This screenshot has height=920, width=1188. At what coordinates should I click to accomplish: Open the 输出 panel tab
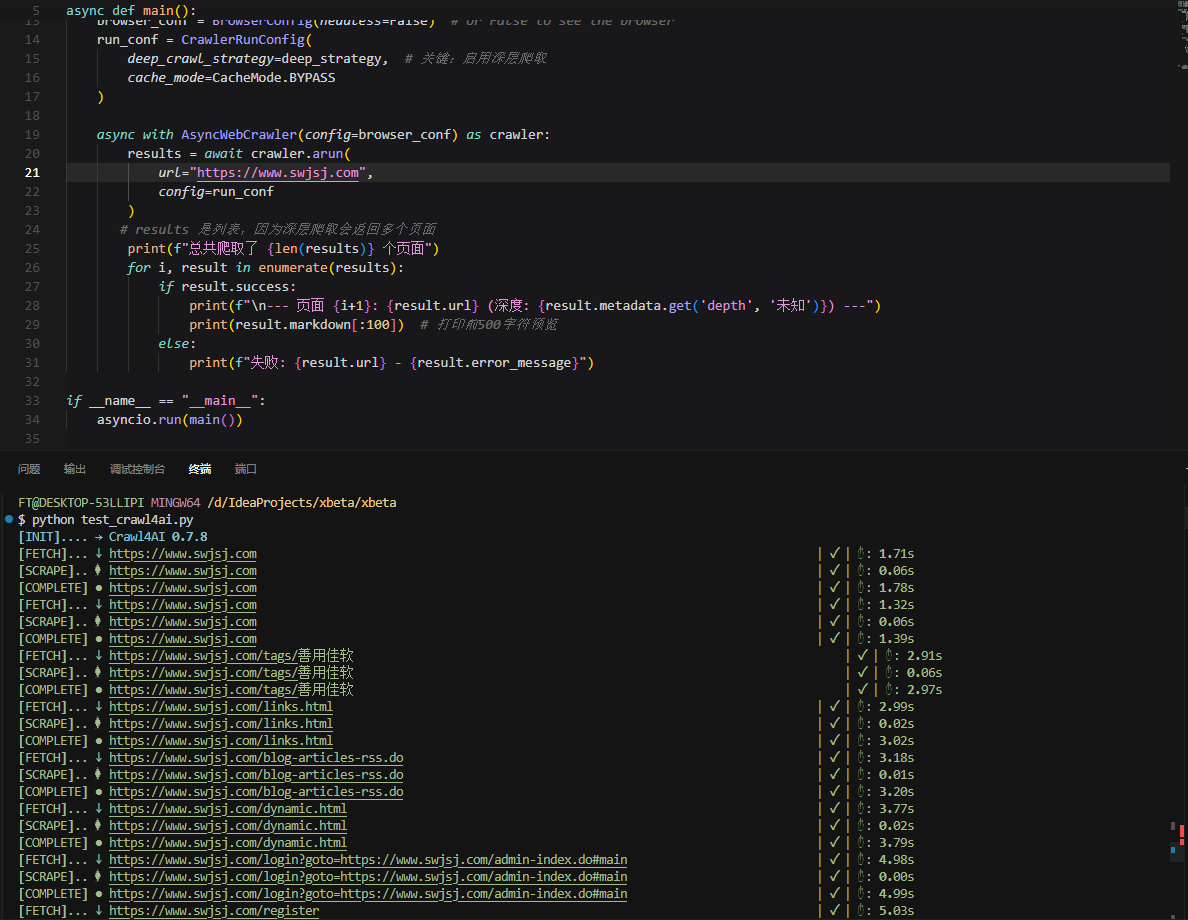(74, 468)
